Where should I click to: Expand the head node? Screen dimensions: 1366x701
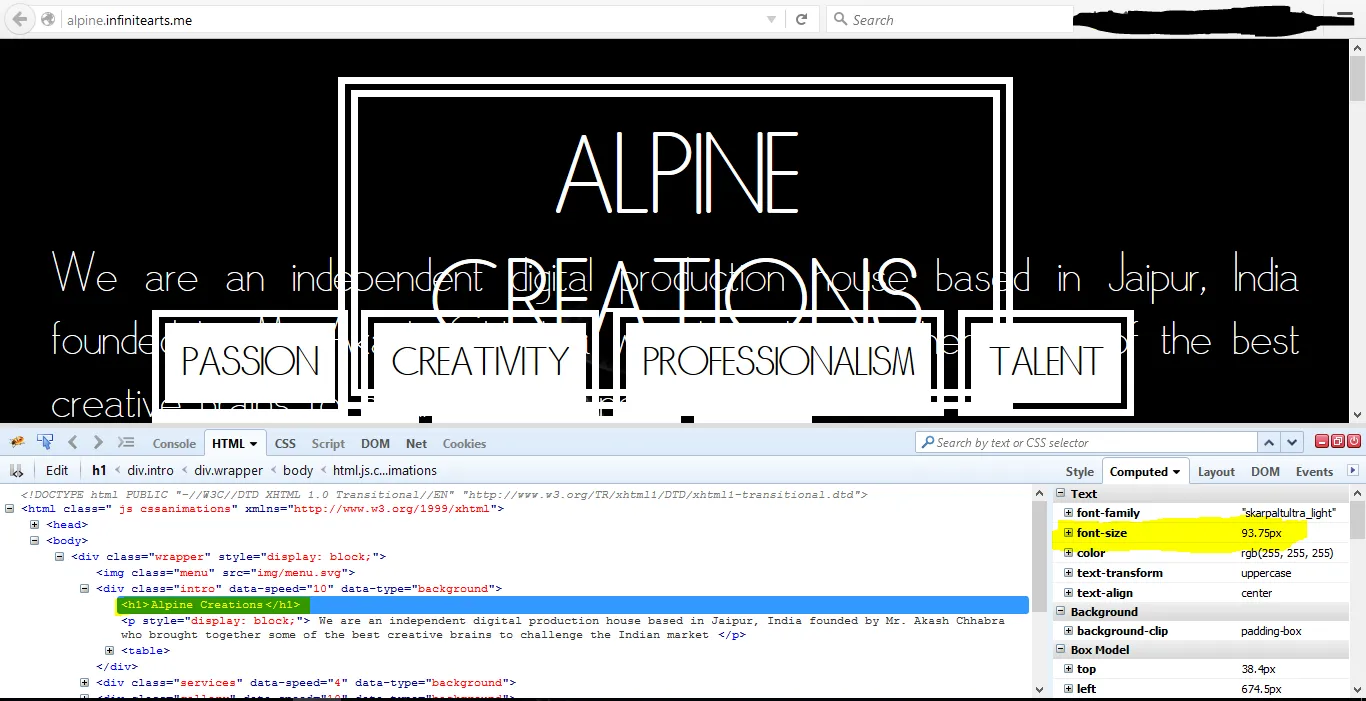tap(35, 525)
